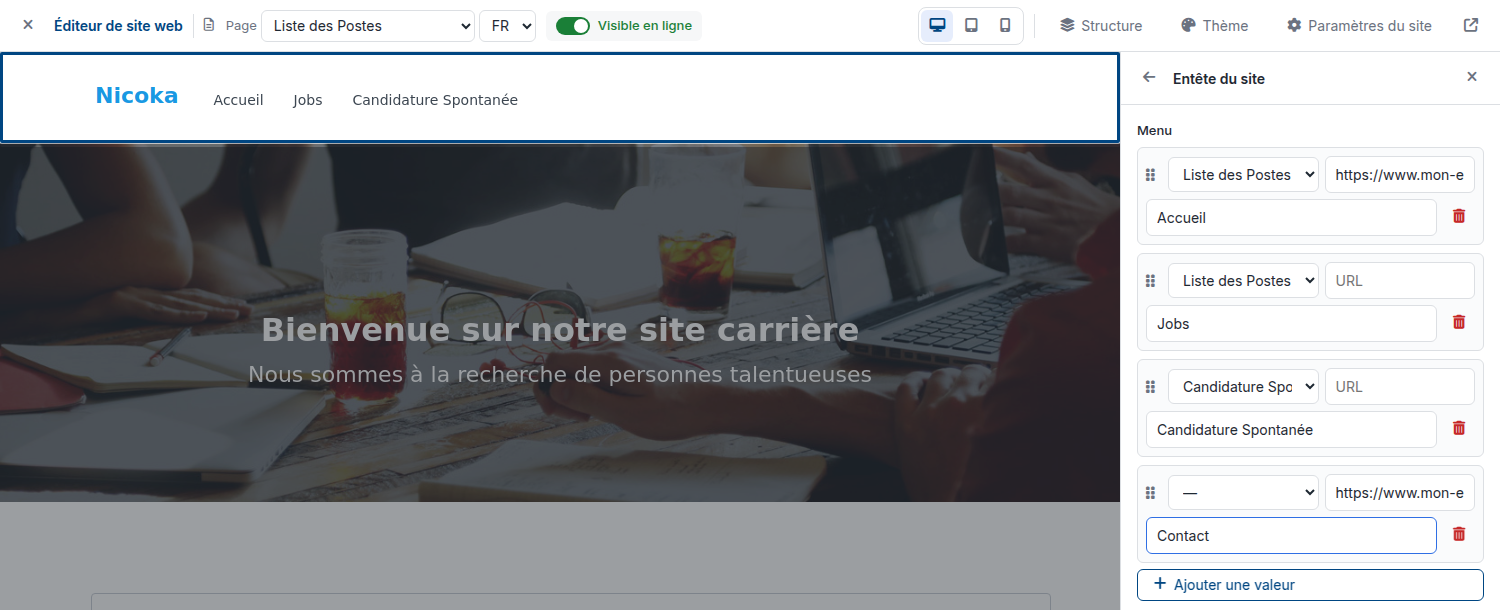Screen dimensions: 1500x610
Task: Edit the Jobs label text field
Action: point(1291,323)
